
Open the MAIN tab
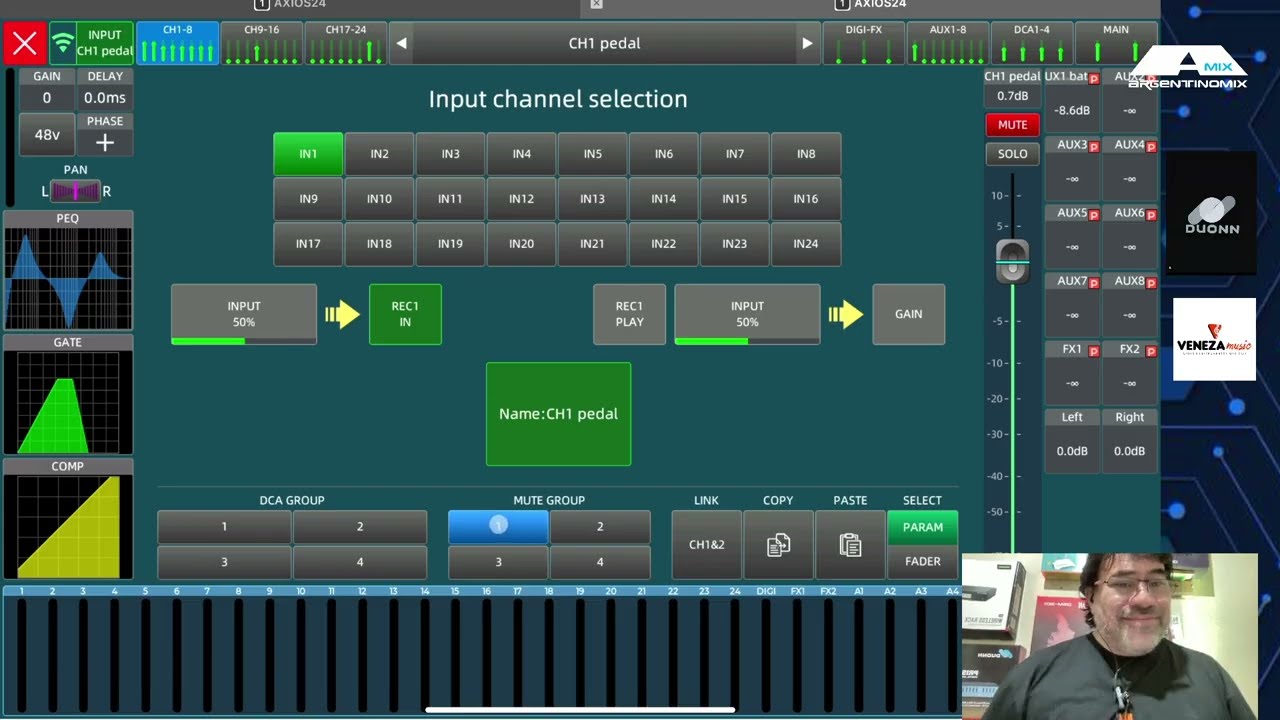1116,43
